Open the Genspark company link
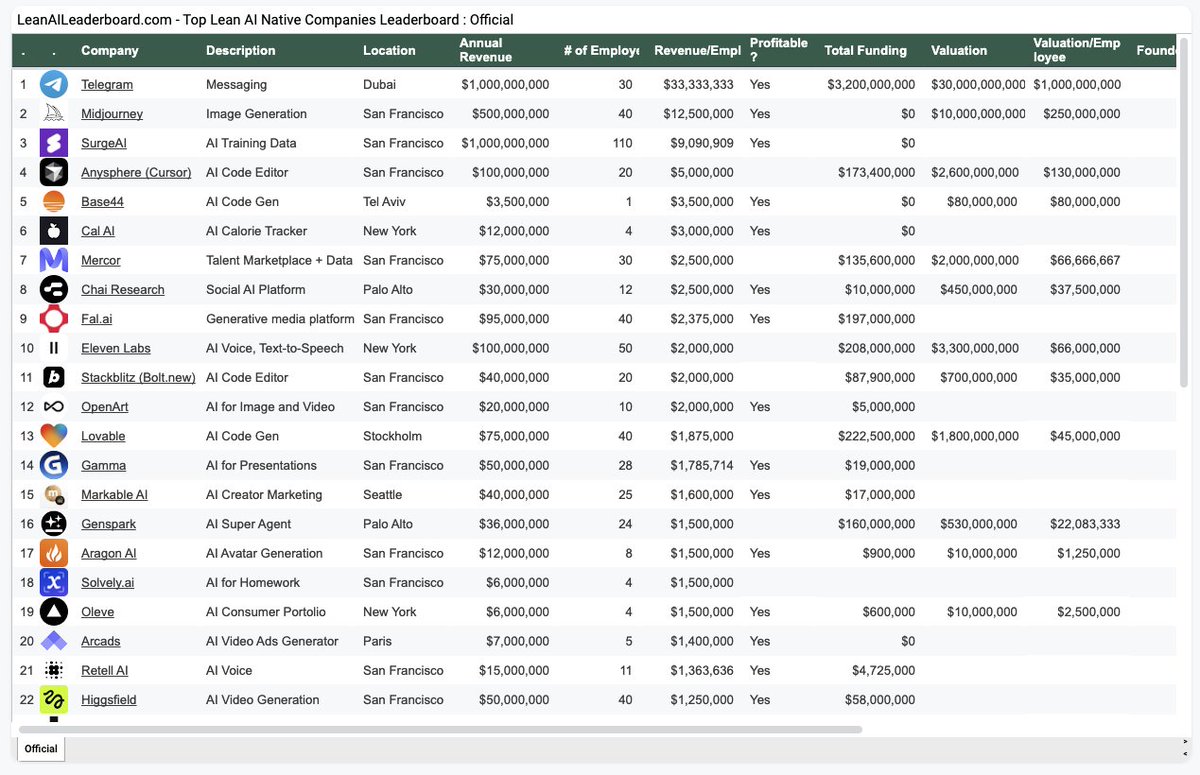Screen dimensions: 1200x775 tap(108, 524)
